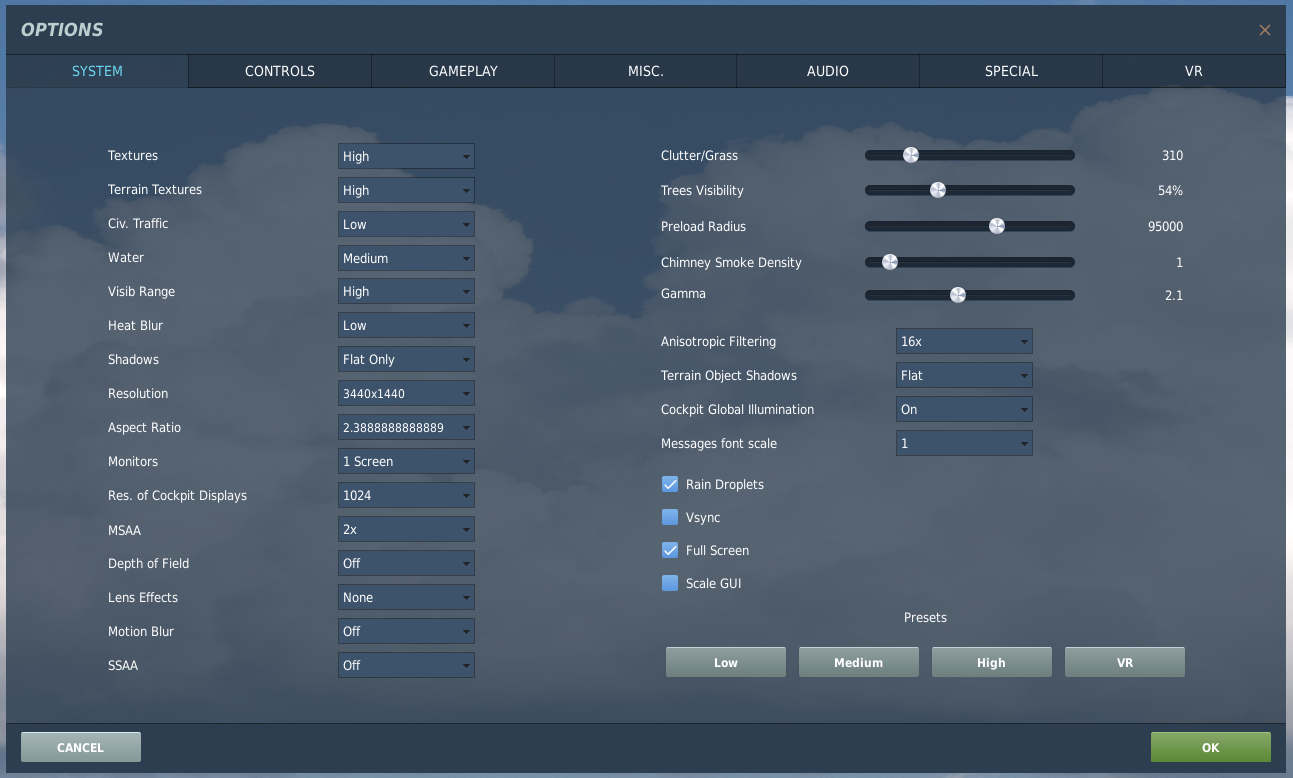Select the MISC. tab
Image resolution: width=1293 pixels, height=778 pixels.
point(646,71)
